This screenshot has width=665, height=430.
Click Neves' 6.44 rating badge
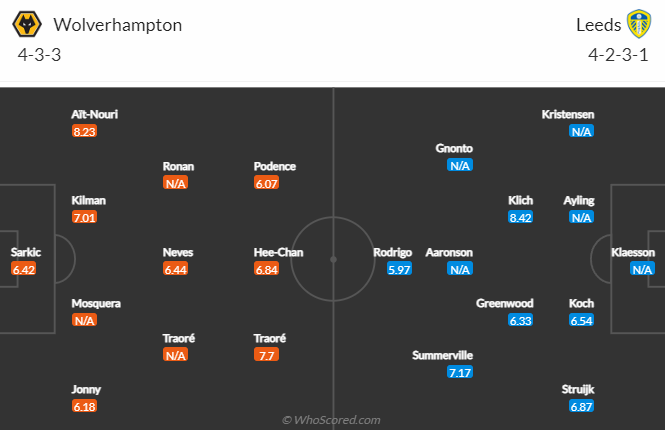click(175, 269)
